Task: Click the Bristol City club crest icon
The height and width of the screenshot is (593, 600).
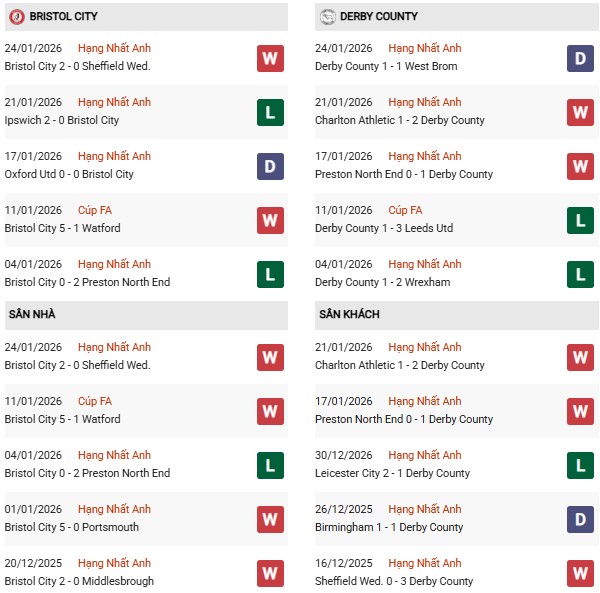Action: coord(16,16)
